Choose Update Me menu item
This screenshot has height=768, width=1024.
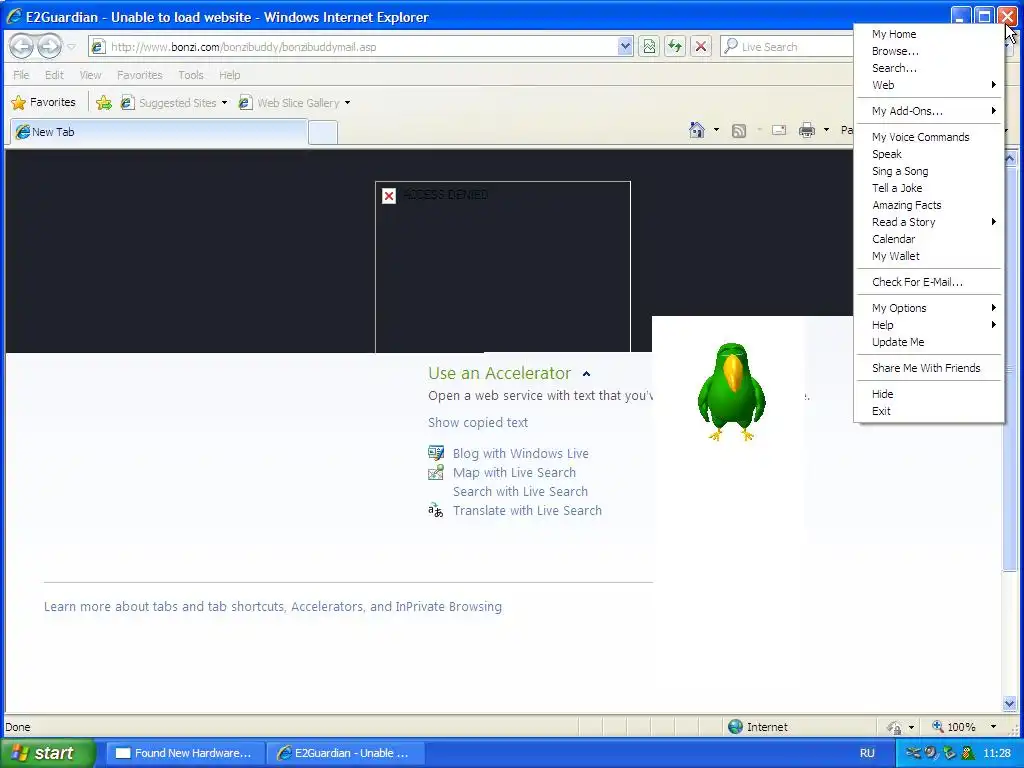tap(928, 342)
